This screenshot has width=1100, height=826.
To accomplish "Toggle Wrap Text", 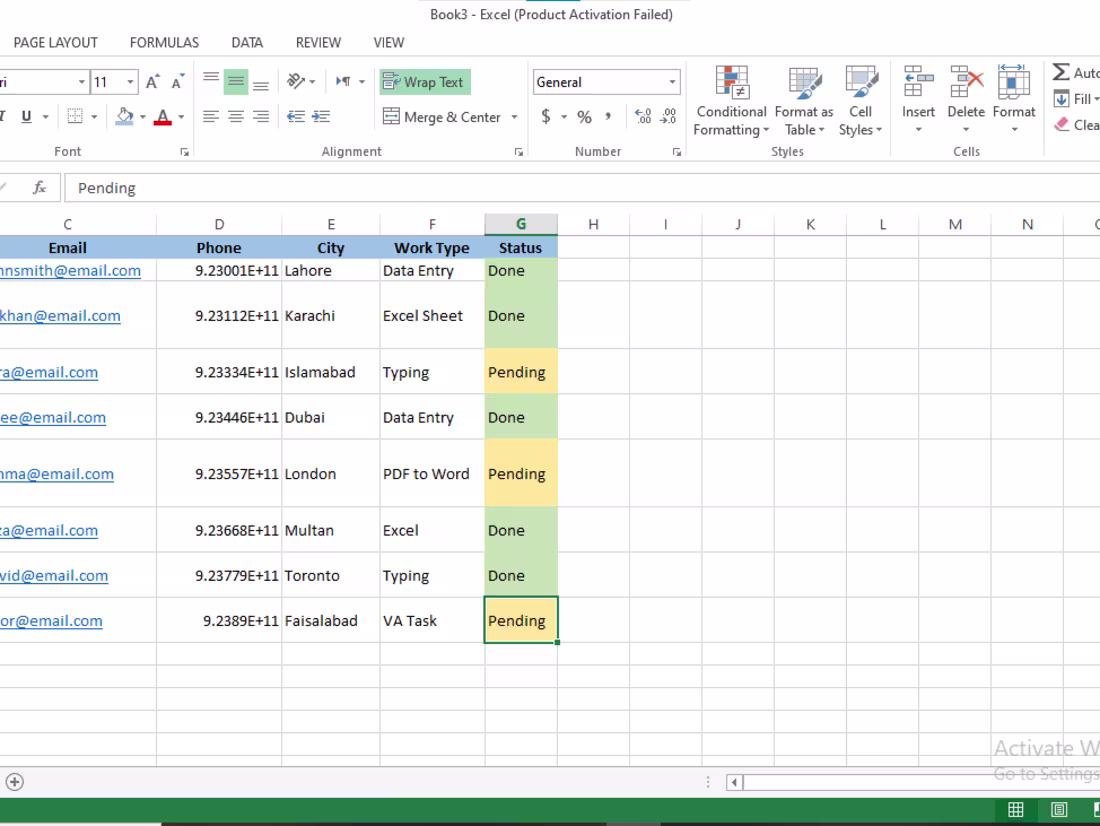I will click(x=425, y=82).
